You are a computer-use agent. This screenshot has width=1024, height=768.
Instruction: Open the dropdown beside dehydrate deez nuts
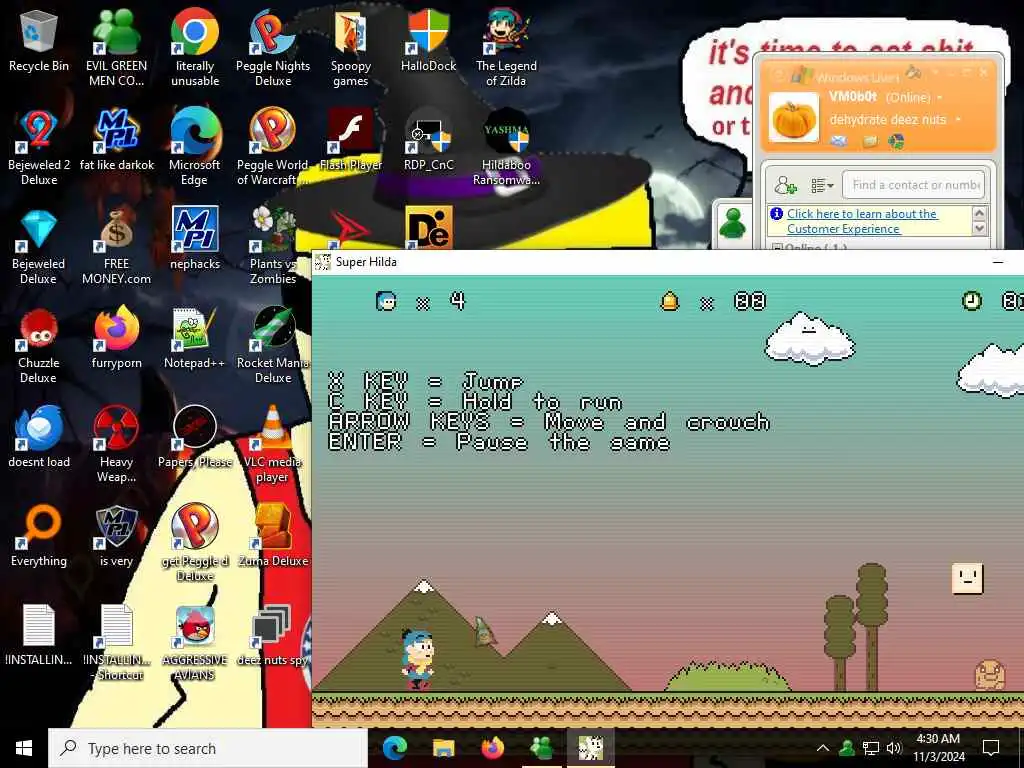click(958, 120)
